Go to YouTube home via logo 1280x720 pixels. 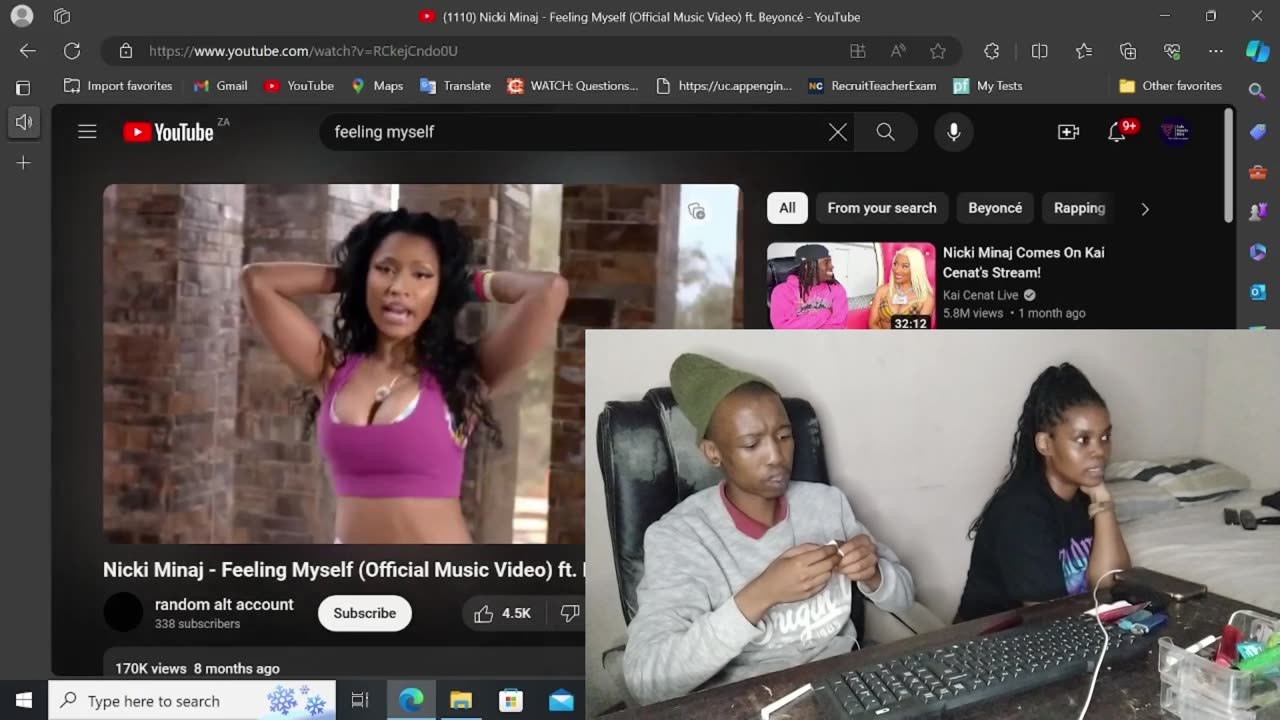(x=169, y=132)
